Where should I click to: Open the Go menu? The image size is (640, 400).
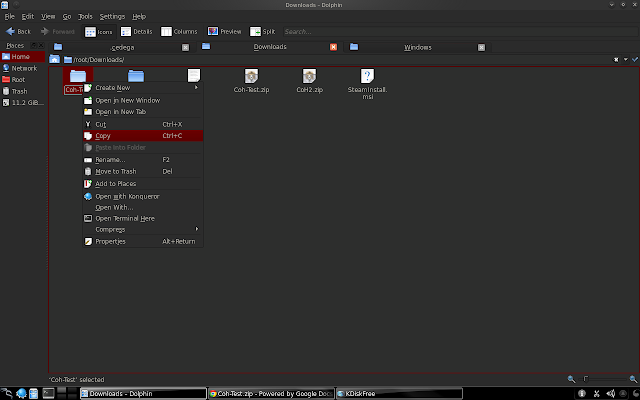tap(67, 16)
